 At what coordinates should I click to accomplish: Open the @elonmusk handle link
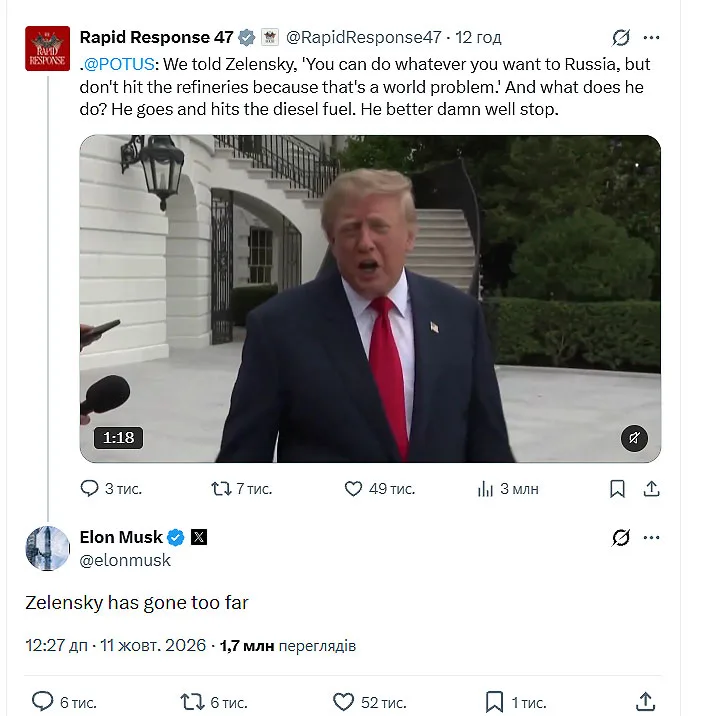(125, 560)
